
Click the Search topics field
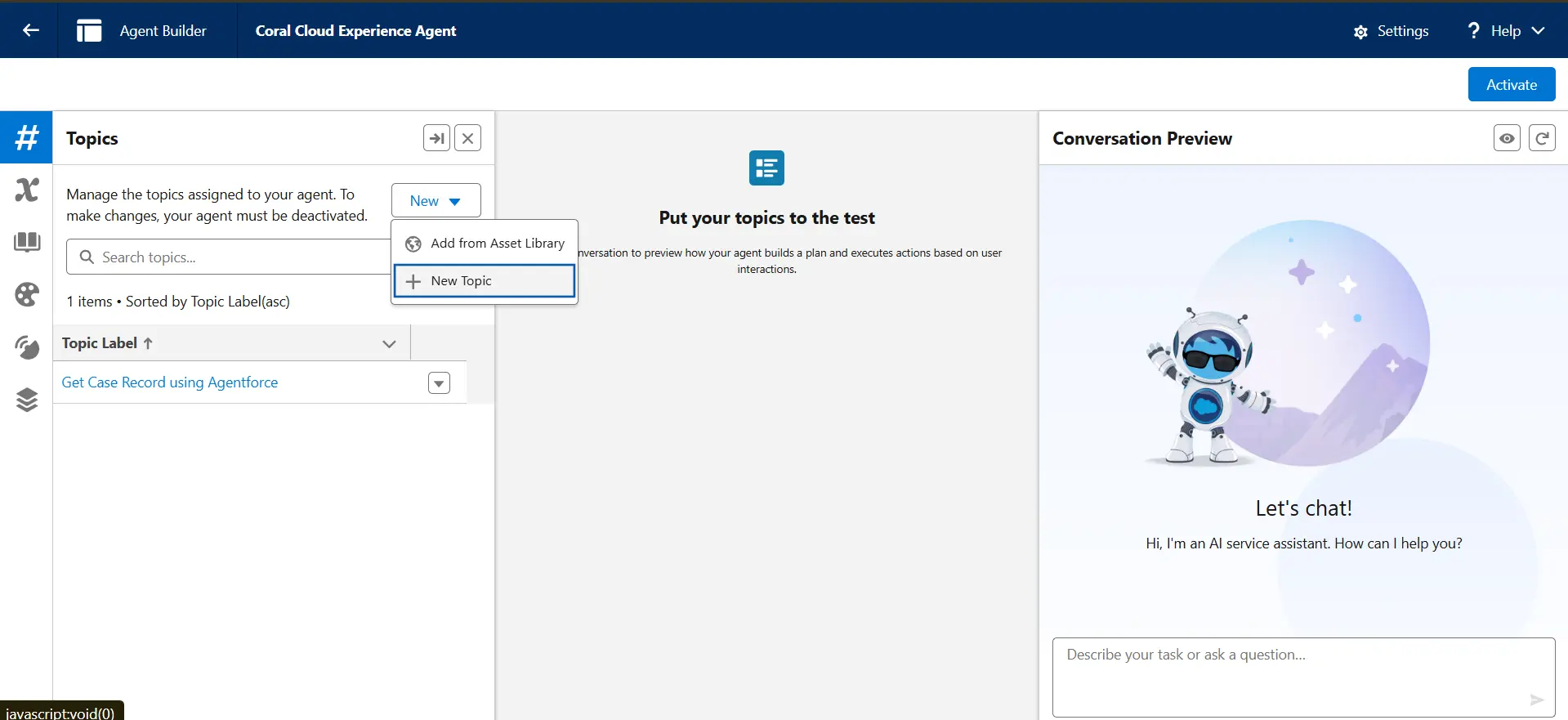click(x=229, y=257)
